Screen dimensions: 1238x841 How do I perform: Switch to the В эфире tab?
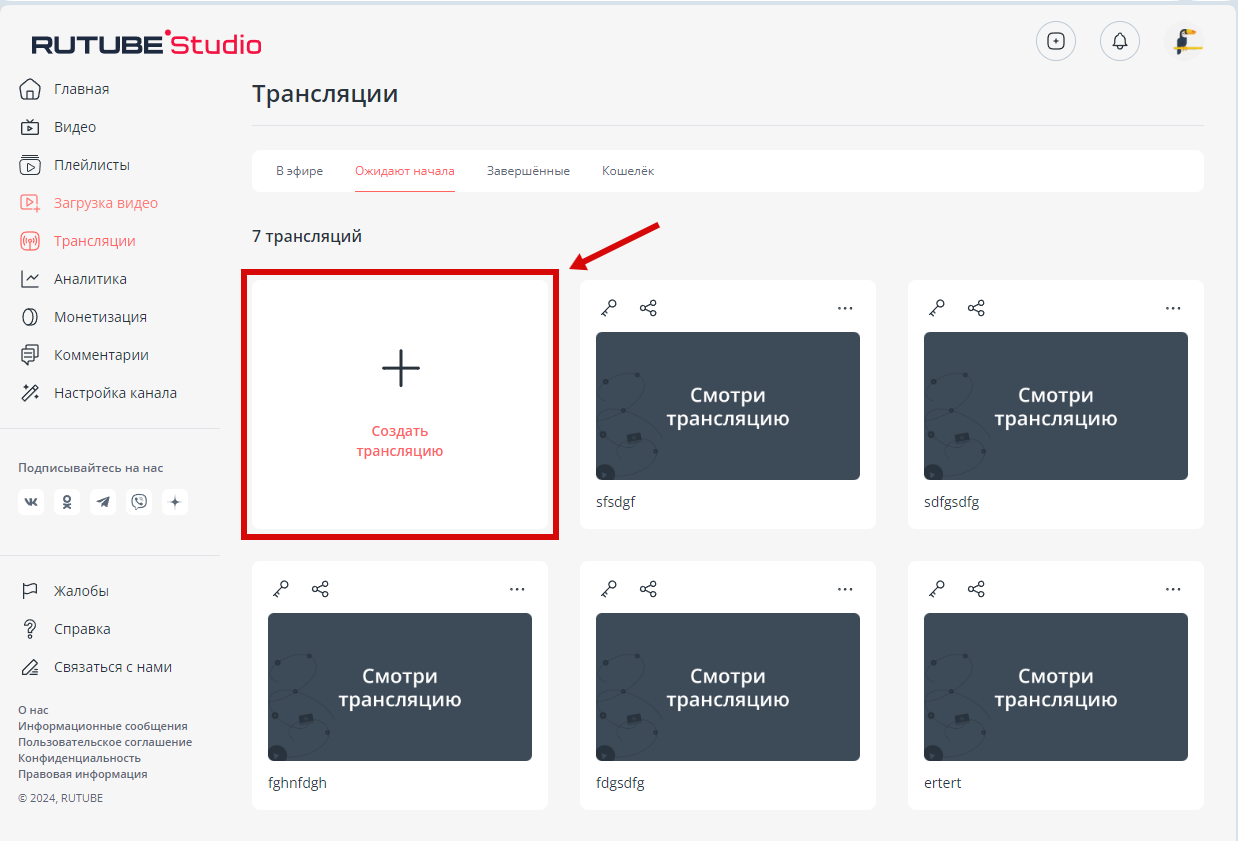299,171
